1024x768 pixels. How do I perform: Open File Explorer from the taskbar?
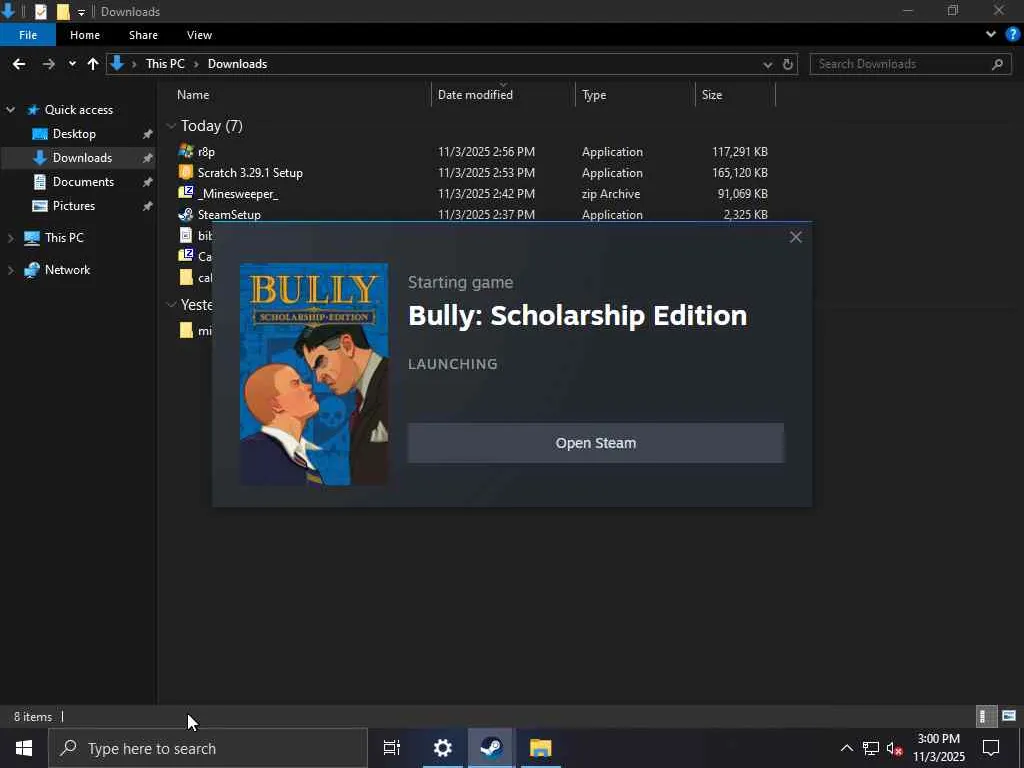click(541, 748)
